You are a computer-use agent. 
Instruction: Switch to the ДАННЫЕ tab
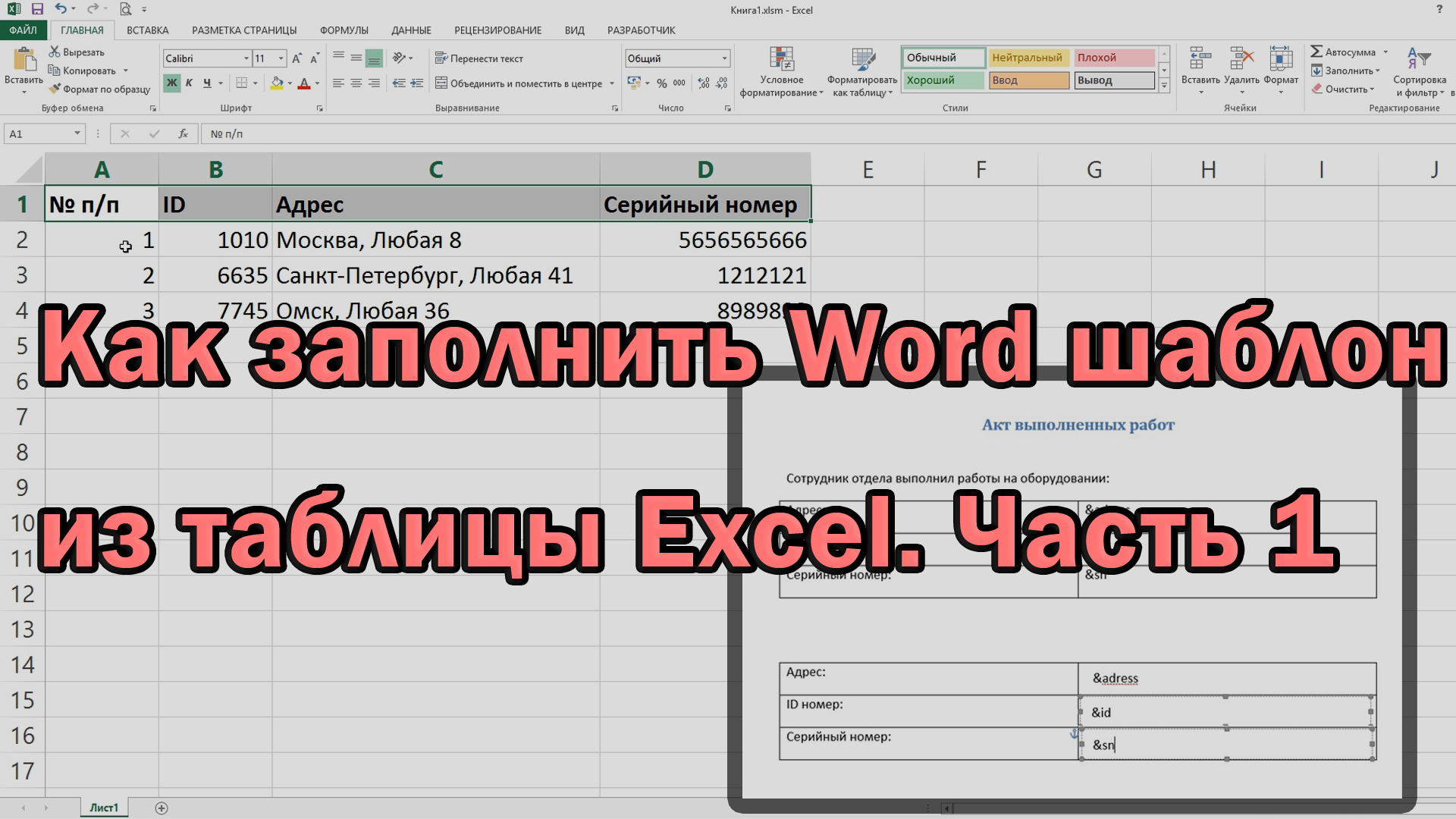pyautogui.click(x=411, y=30)
